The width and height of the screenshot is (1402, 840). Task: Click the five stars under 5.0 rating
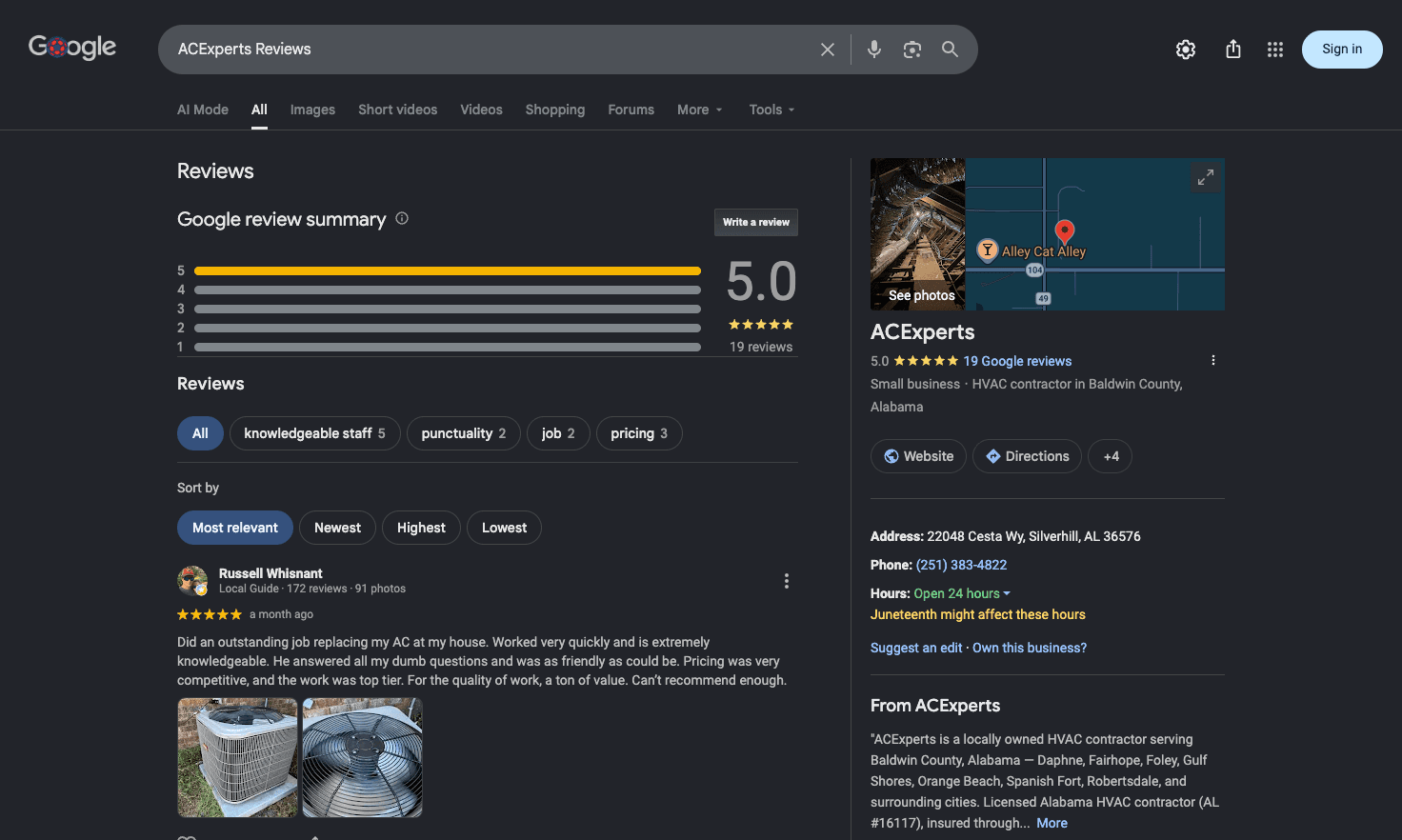(x=761, y=325)
